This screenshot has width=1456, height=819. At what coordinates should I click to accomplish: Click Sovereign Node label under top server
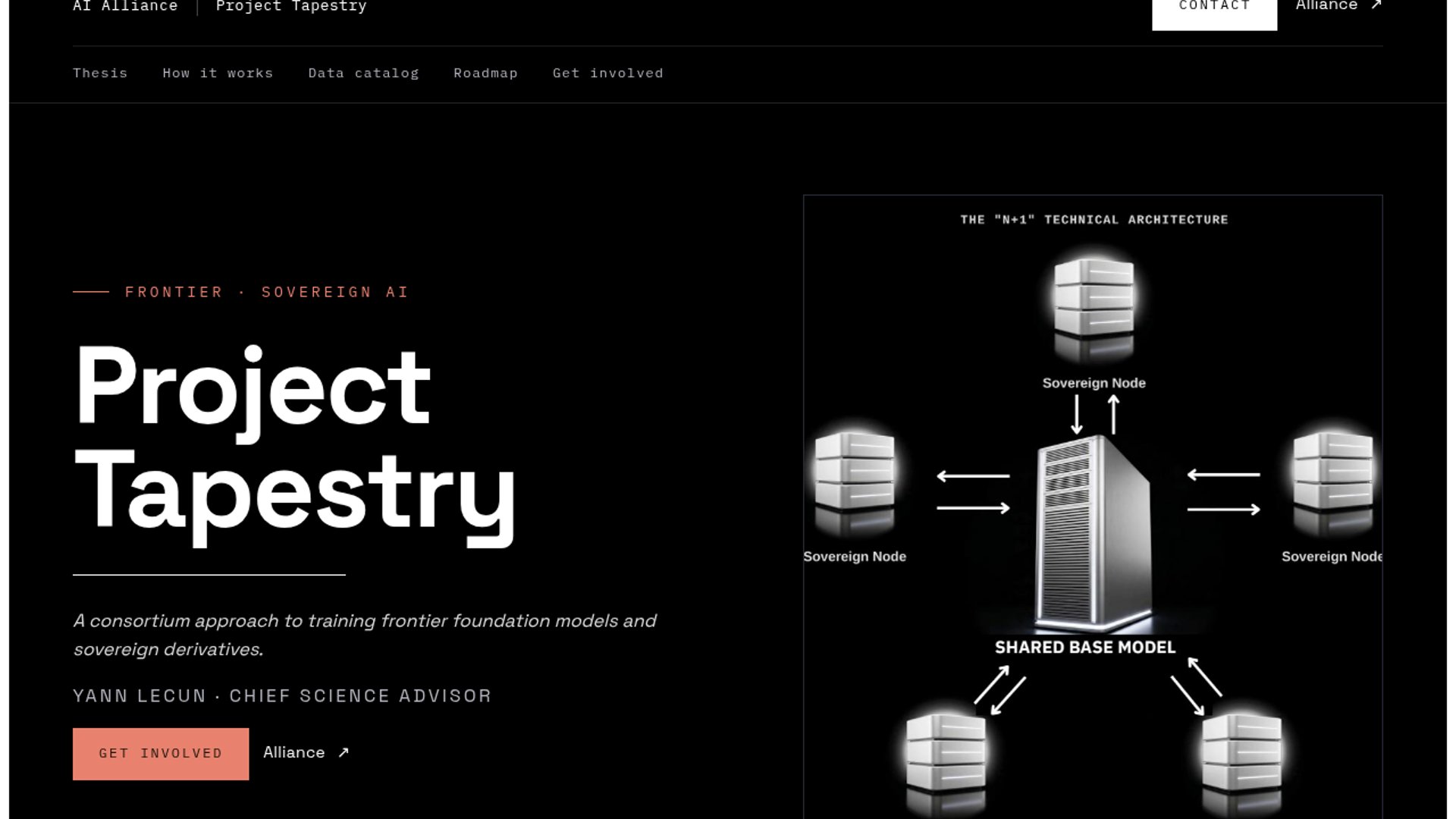pyautogui.click(x=1094, y=383)
